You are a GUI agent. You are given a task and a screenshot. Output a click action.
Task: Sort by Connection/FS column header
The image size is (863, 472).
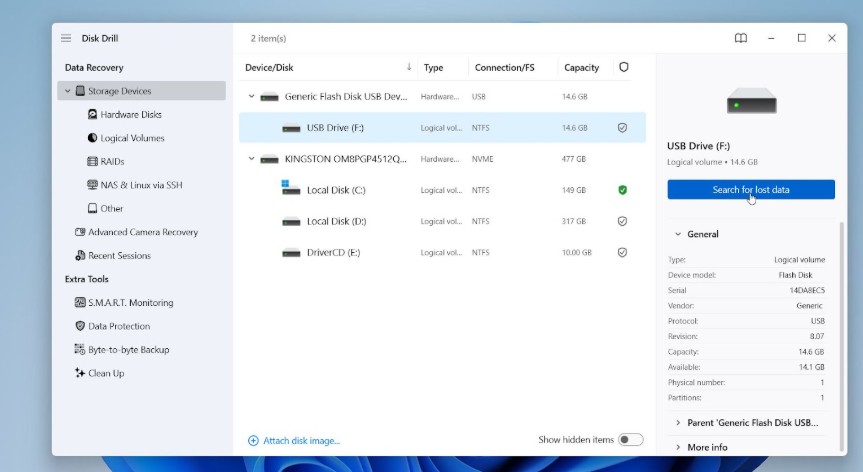tap(504, 68)
